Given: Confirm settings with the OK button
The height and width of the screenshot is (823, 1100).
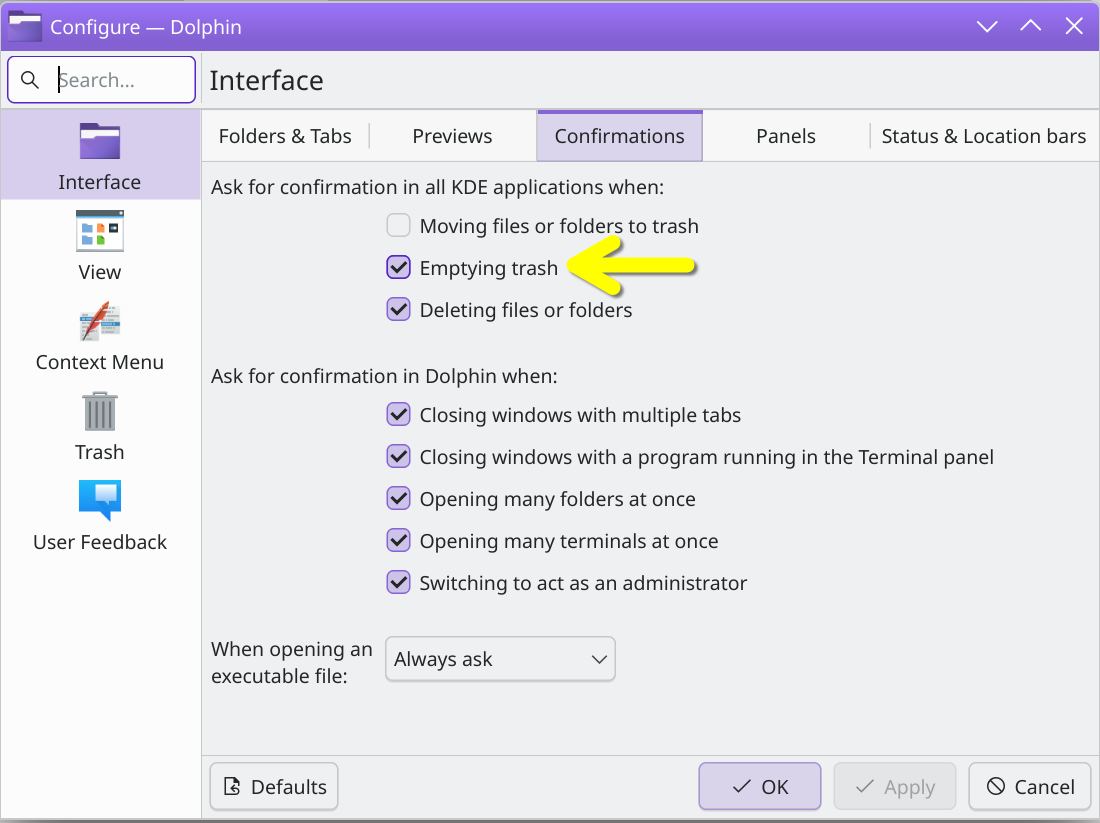Looking at the screenshot, I should (x=760, y=787).
